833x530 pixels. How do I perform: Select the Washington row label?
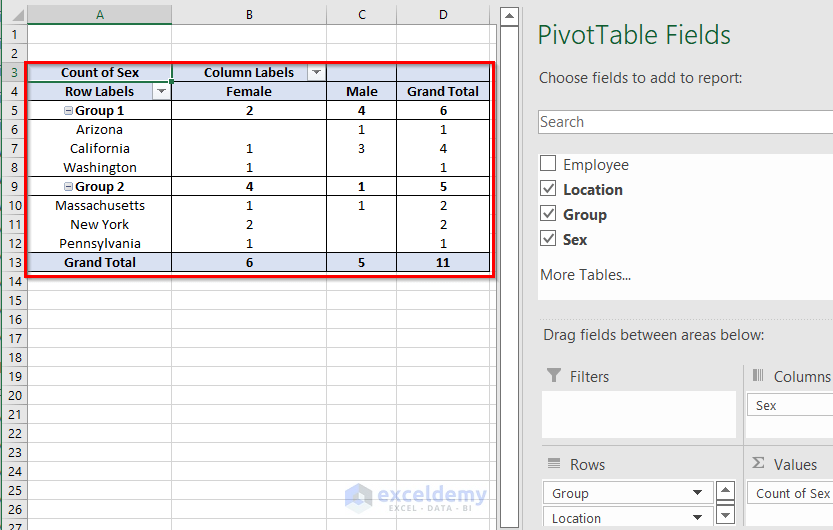99,167
